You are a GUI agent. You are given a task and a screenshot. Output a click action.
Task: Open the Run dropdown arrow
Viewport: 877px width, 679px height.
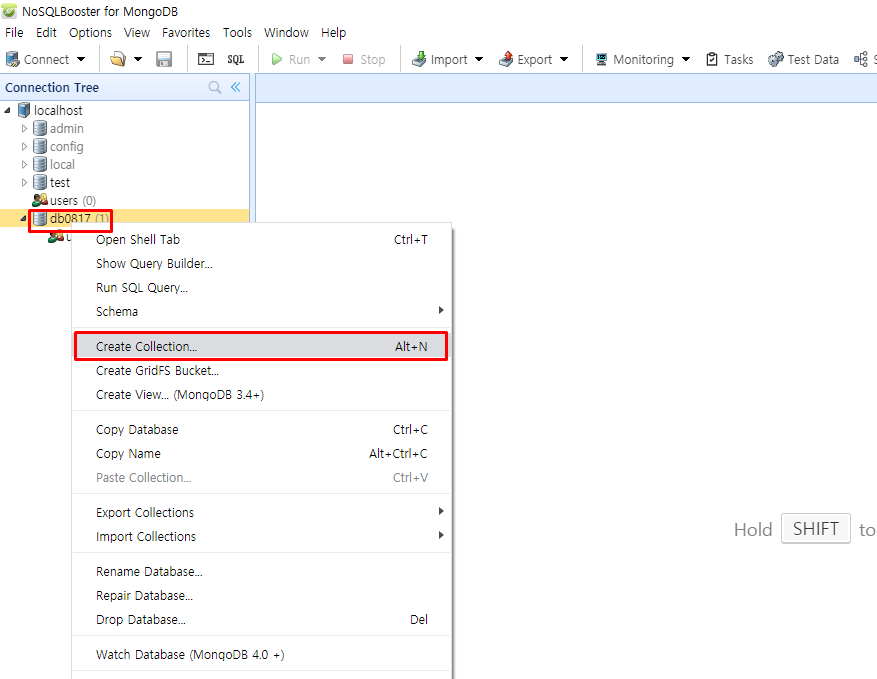tap(322, 59)
